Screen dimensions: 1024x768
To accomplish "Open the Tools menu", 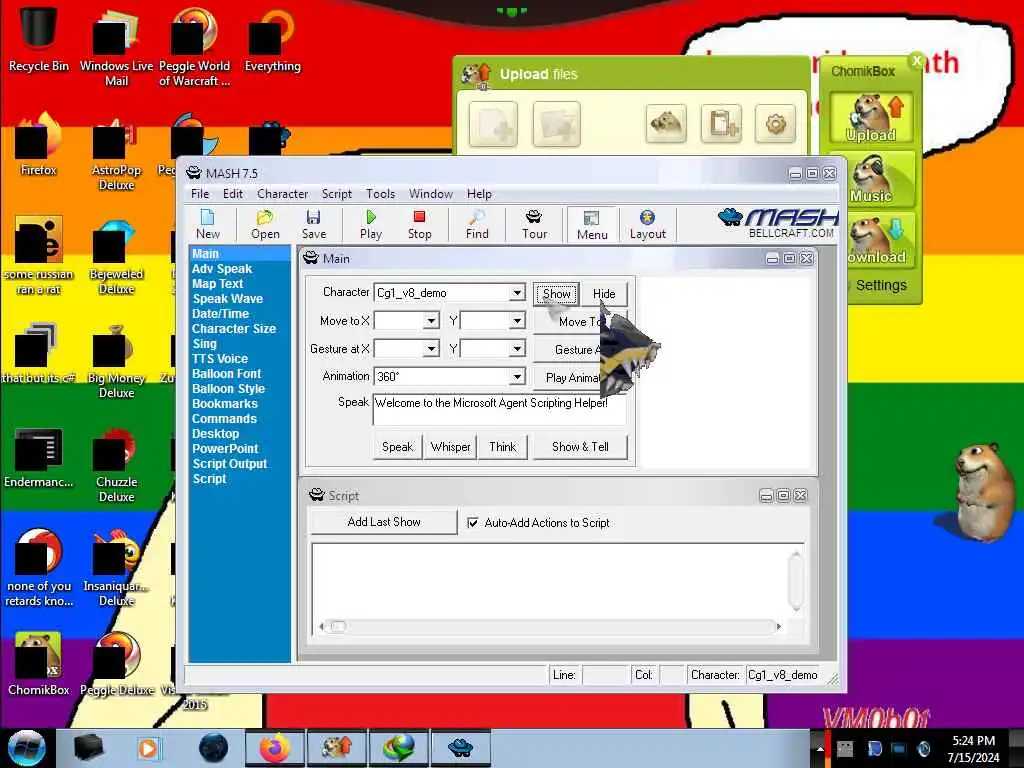I will tap(380, 194).
